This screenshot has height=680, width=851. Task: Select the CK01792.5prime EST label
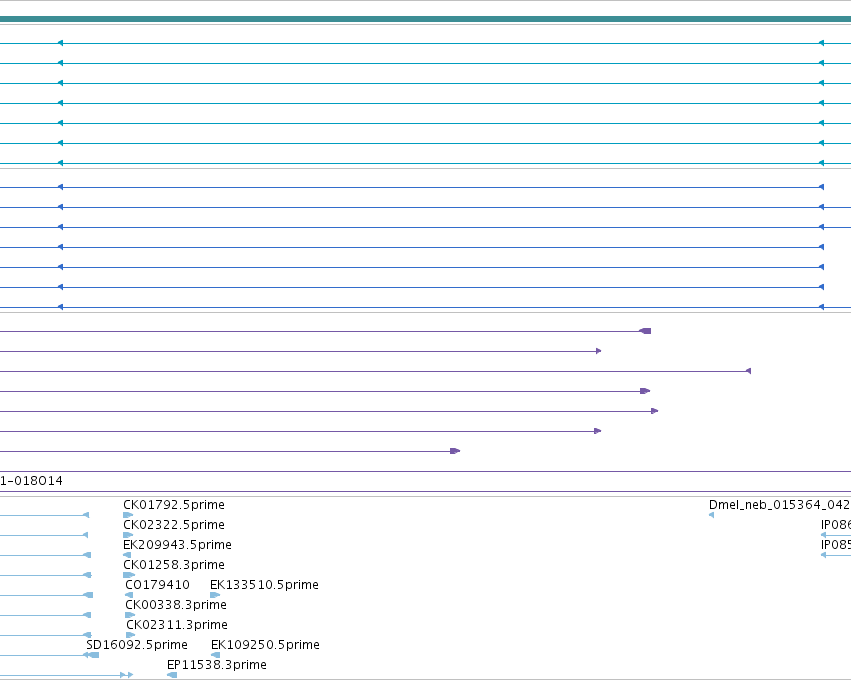[174, 505]
